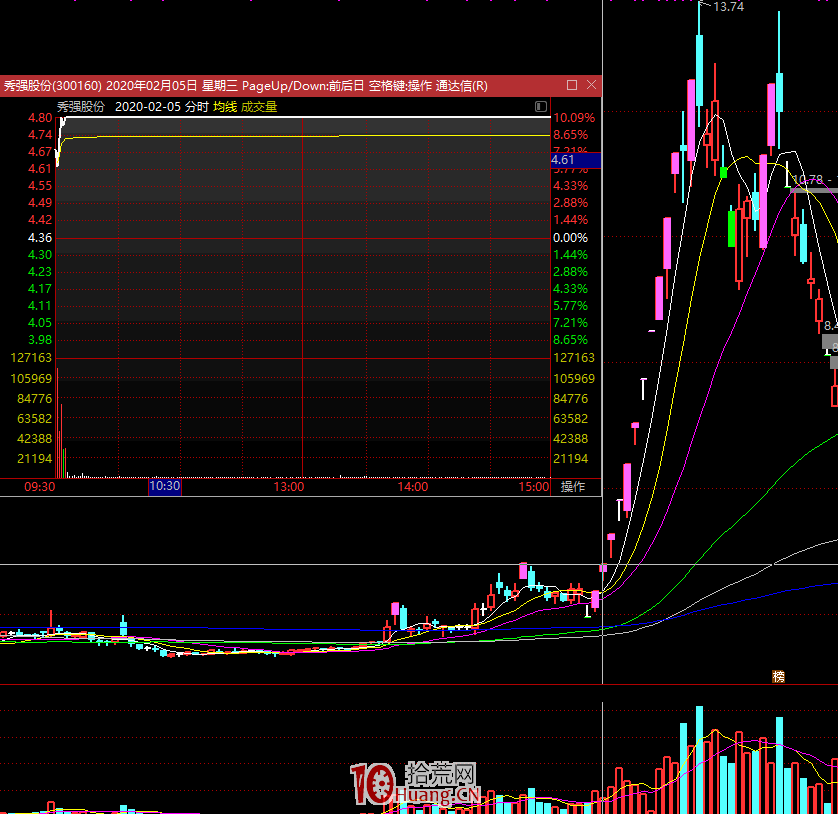Select the 成交量 label in chart header

(259, 106)
